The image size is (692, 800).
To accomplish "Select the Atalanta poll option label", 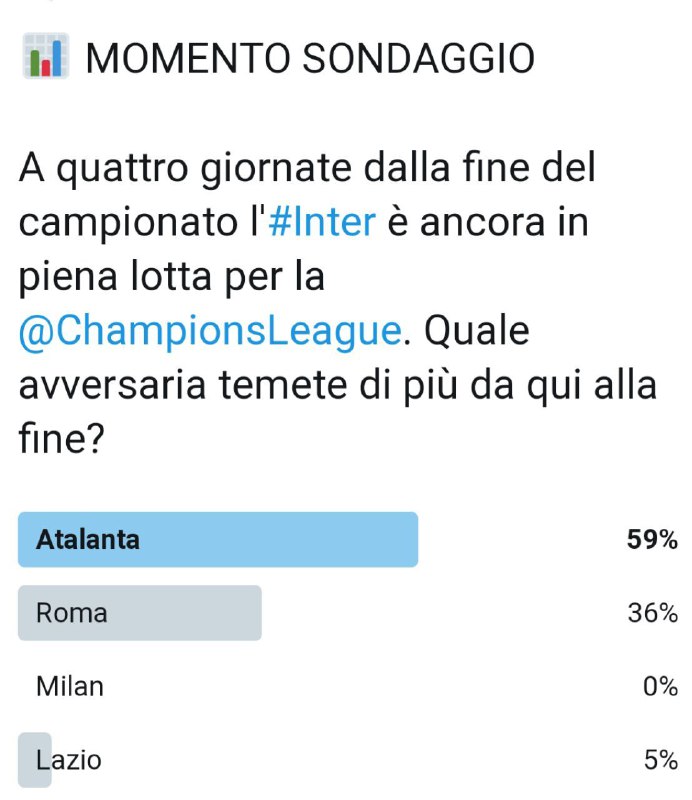I will pyautogui.click(x=88, y=540).
